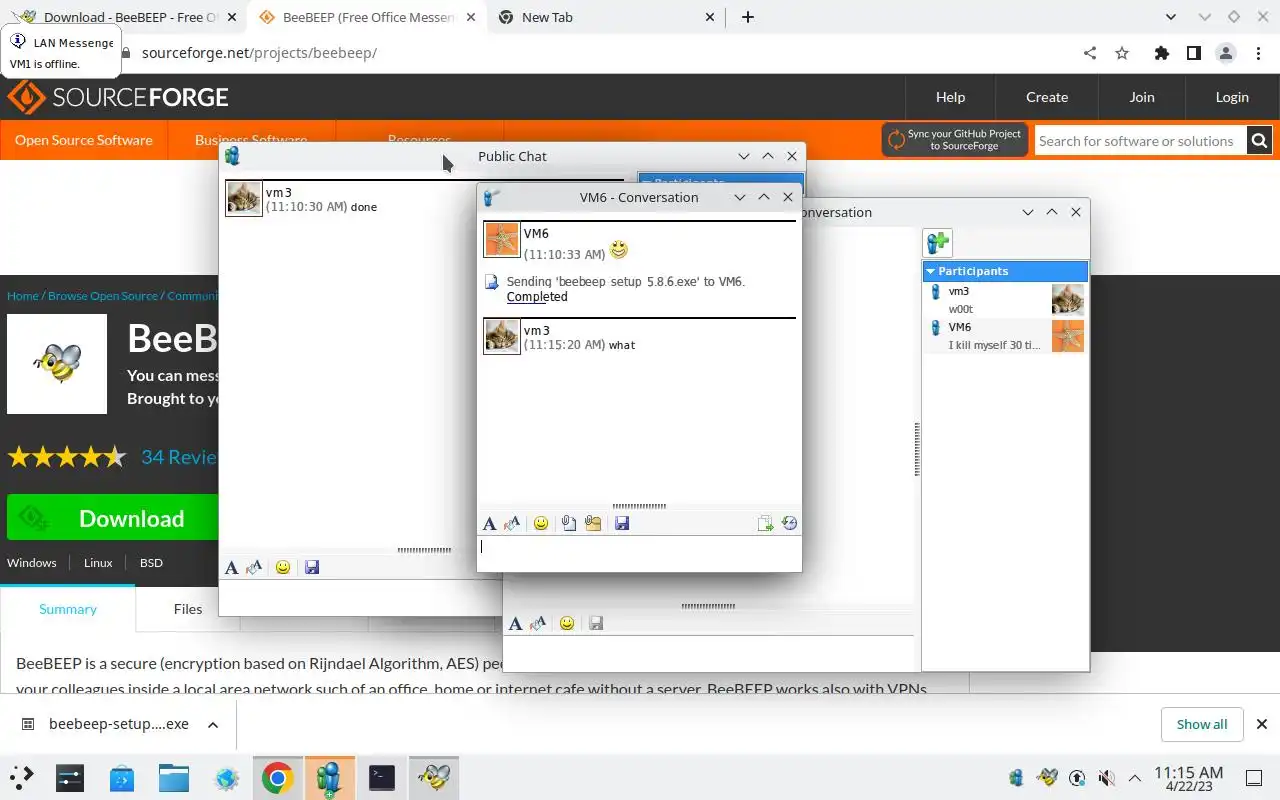Click Show all downloads button

click(x=1202, y=724)
